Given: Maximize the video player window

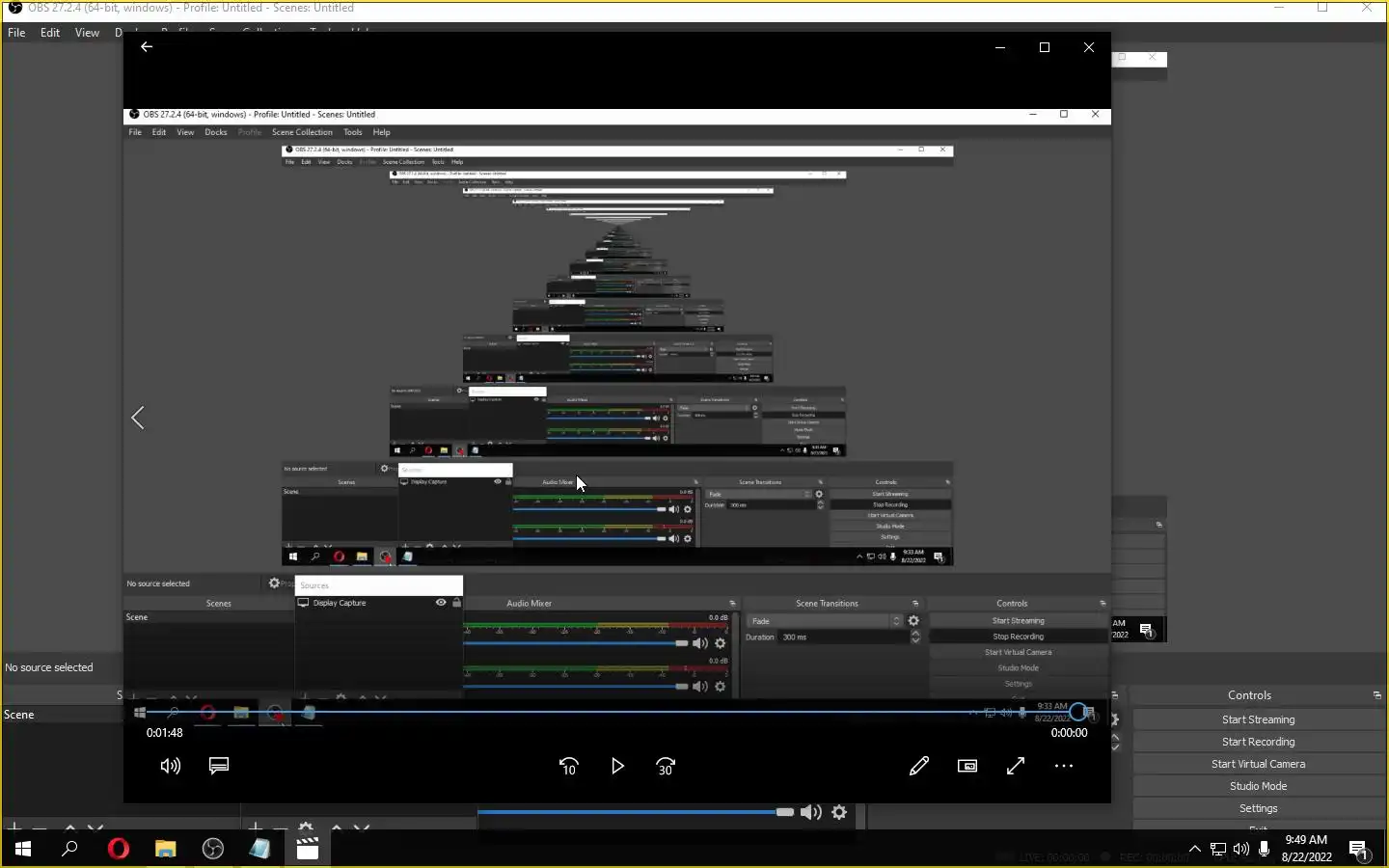Looking at the screenshot, I should 1045,47.
